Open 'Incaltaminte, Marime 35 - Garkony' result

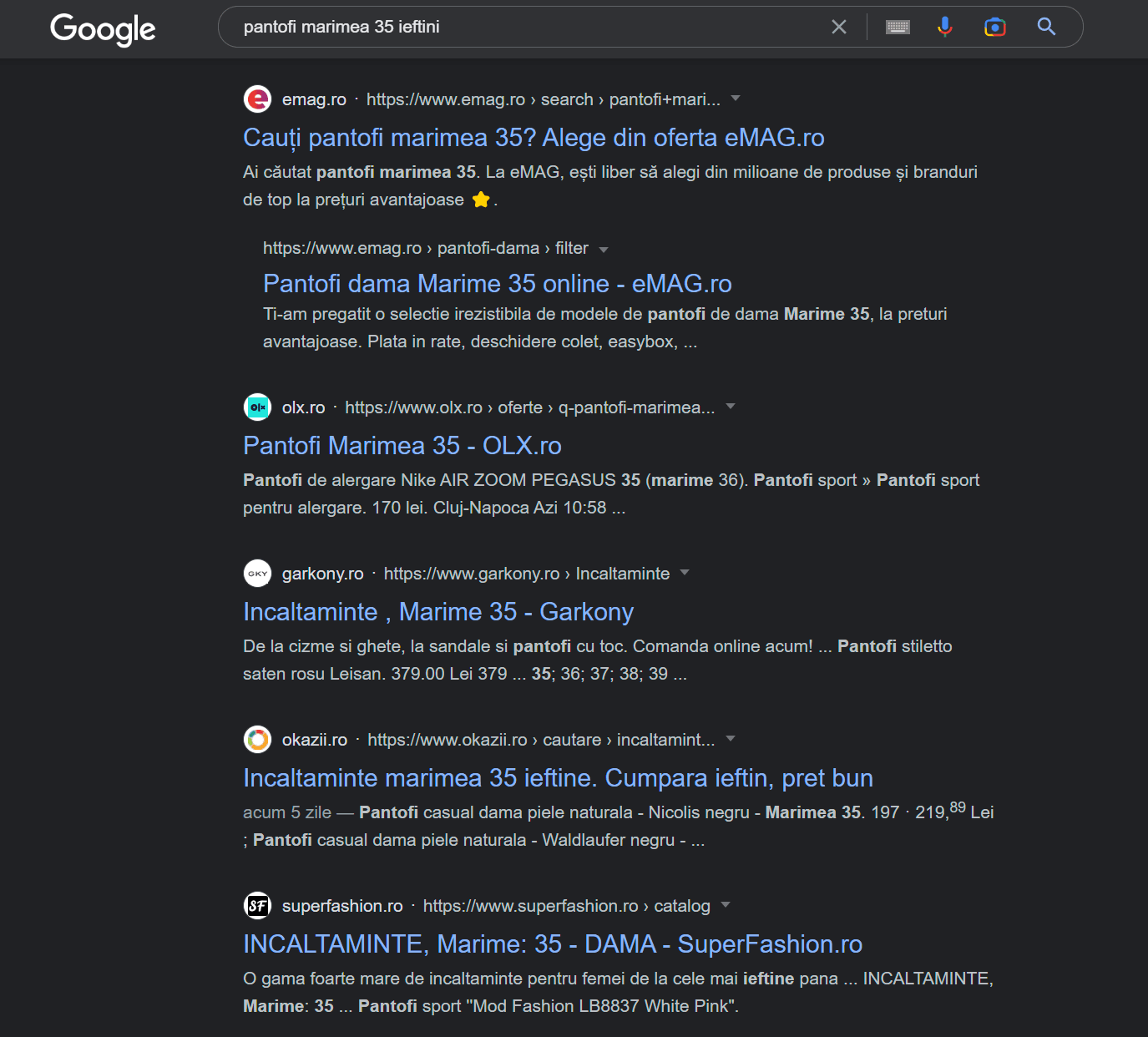(438, 612)
